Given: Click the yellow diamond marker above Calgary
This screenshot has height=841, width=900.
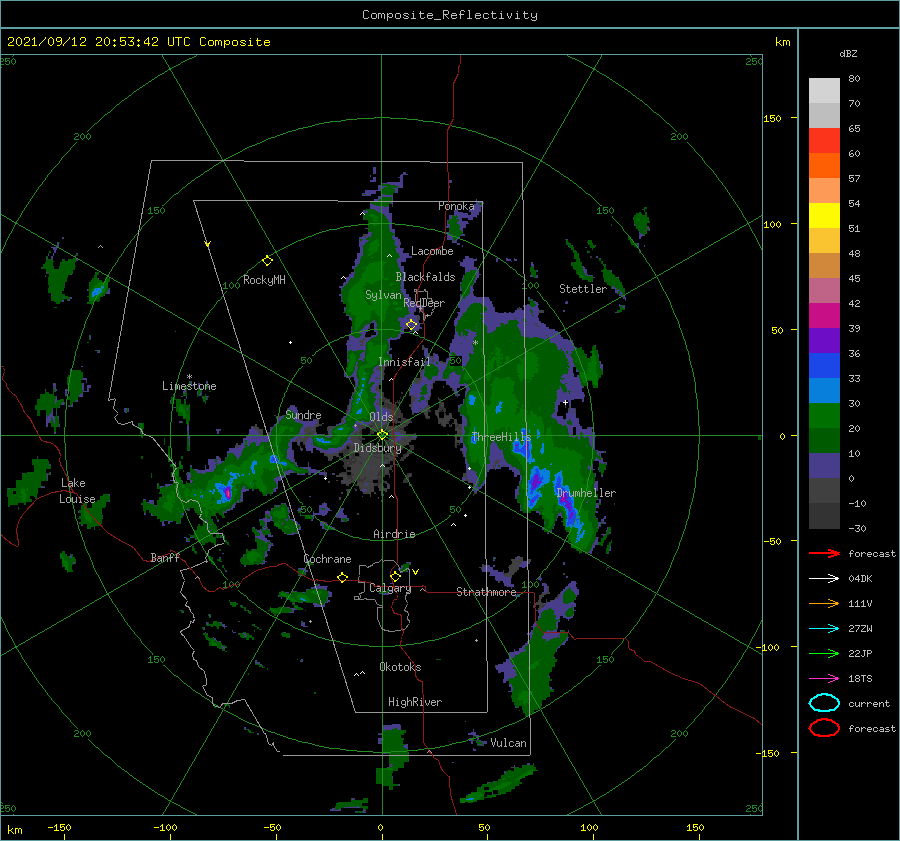Looking at the screenshot, I should pyautogui.click(x=395, y=576).
